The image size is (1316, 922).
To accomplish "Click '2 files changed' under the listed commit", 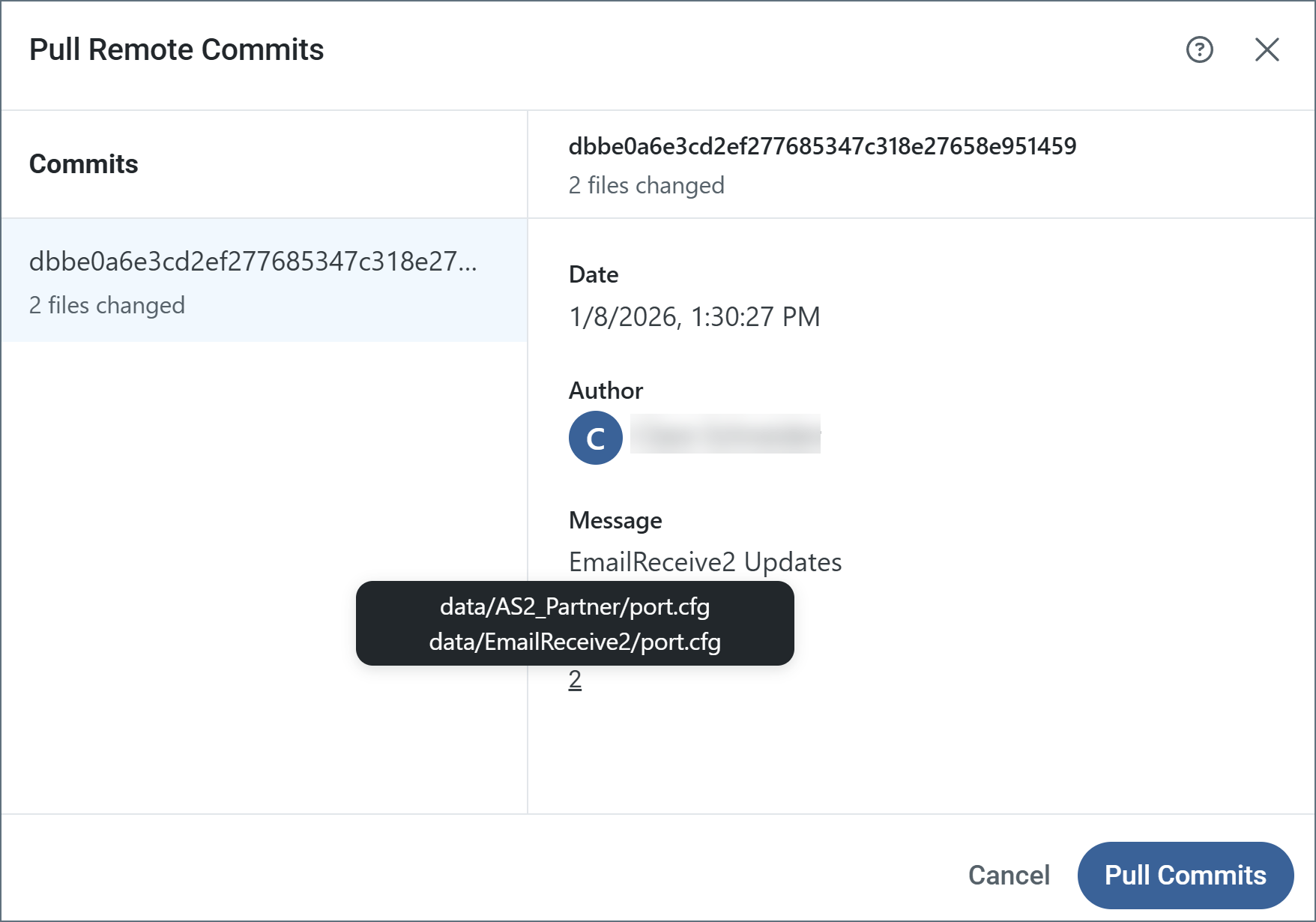I will tap(106, 305).
